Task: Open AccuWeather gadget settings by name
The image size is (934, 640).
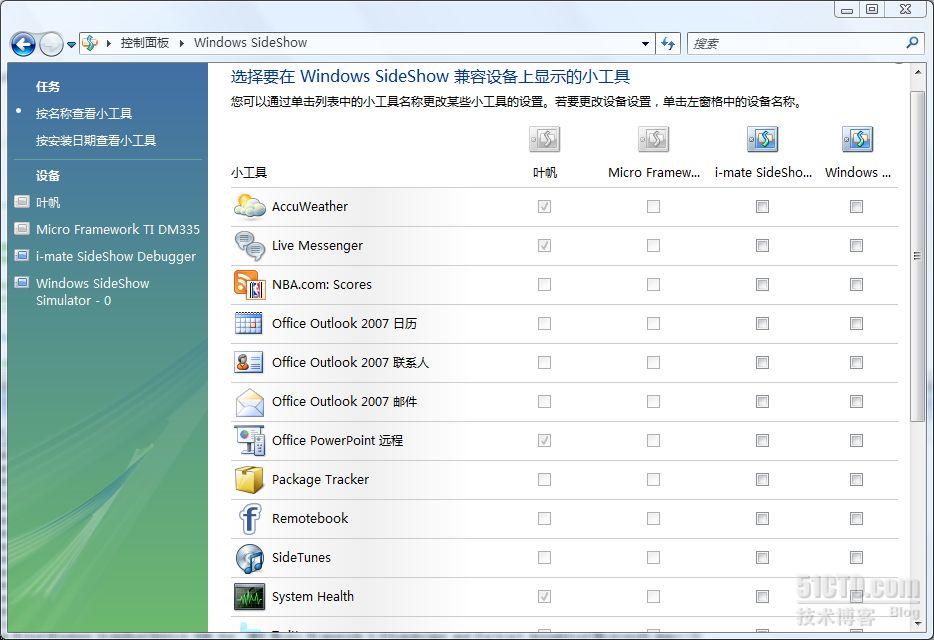Action: tap(310, 206)
